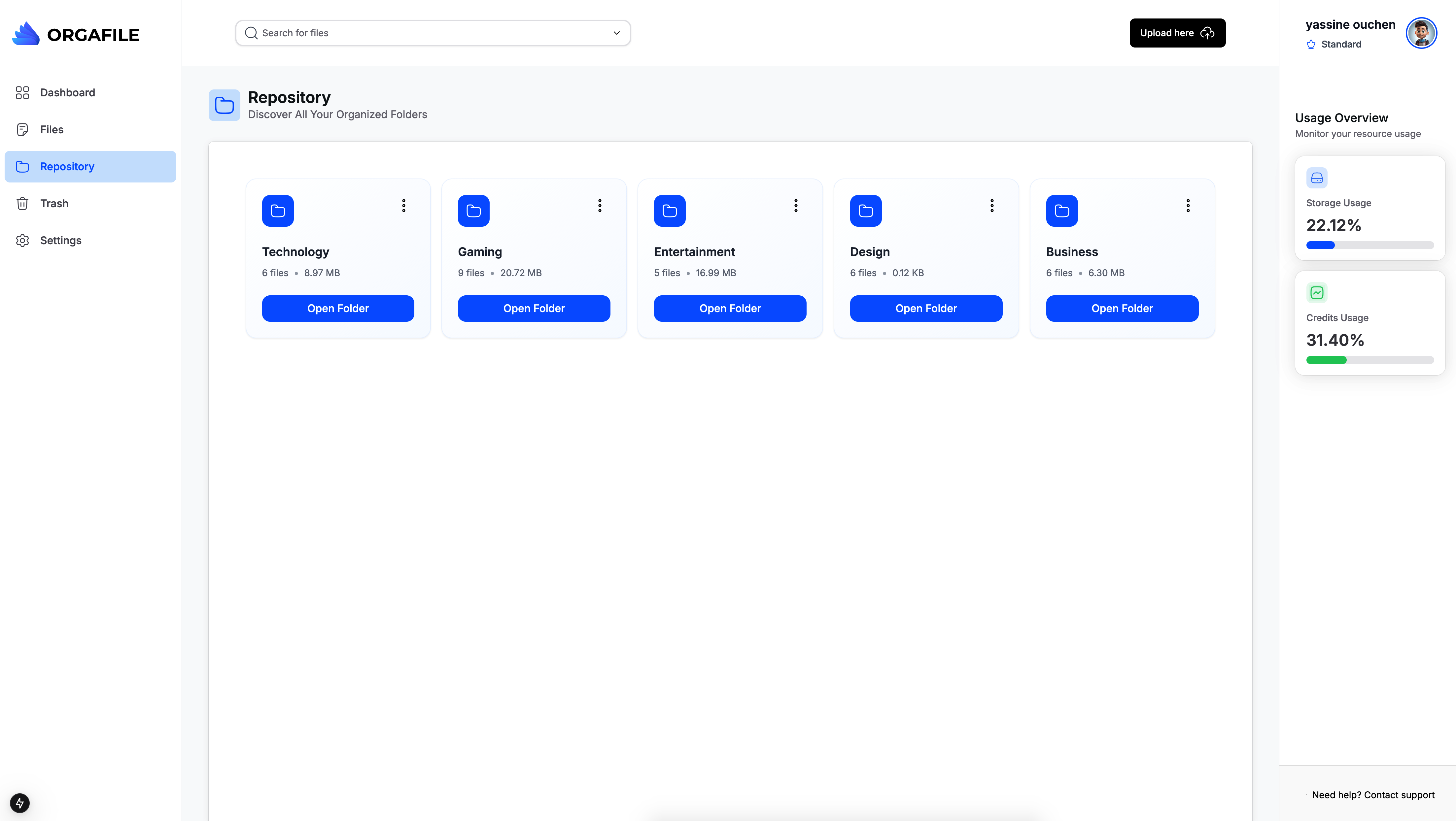Click the Storage Usage progress bar
The width and height of the screenshot is (1456, 821).
[1369, 245]
